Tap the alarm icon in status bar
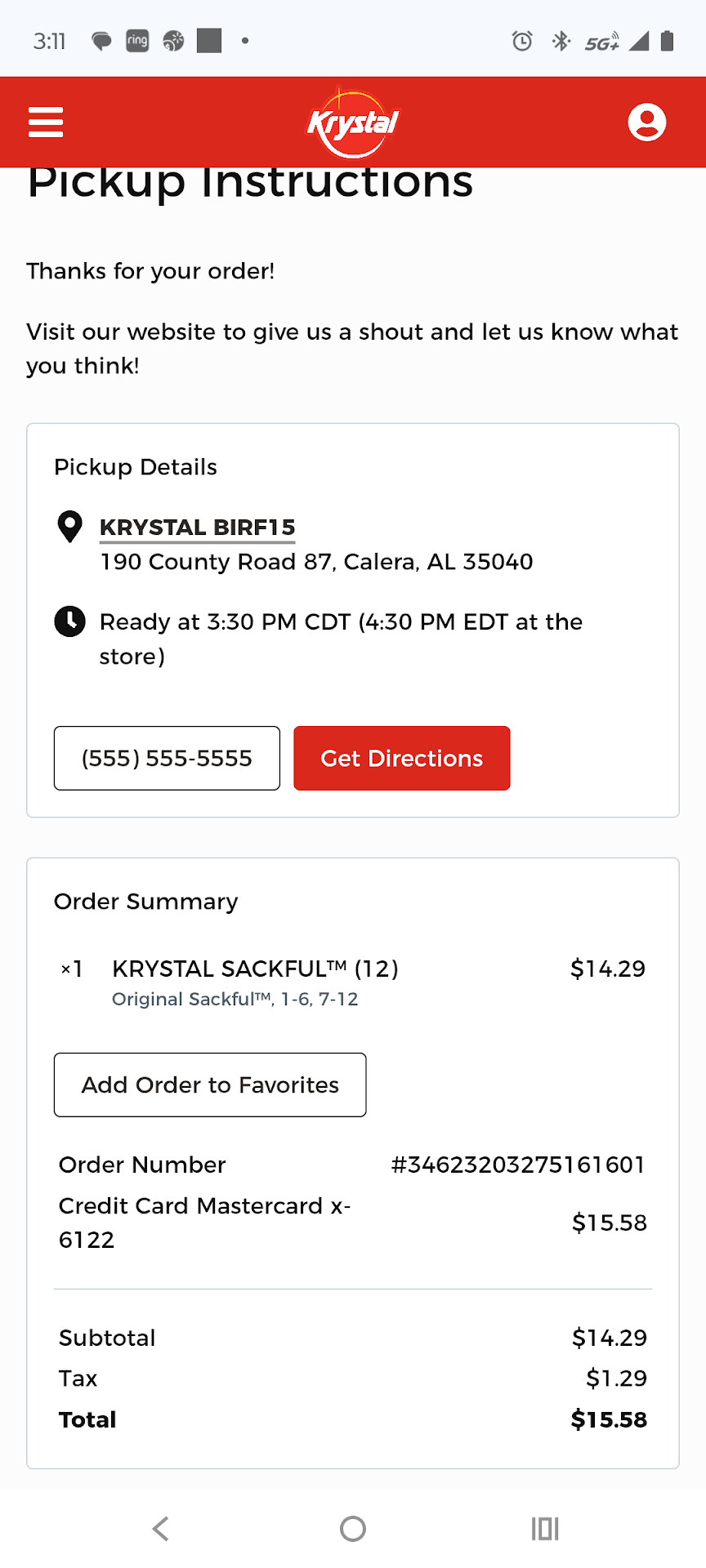Image resolution: width=706 pixels, height=1568 pixels. point(522,41)
